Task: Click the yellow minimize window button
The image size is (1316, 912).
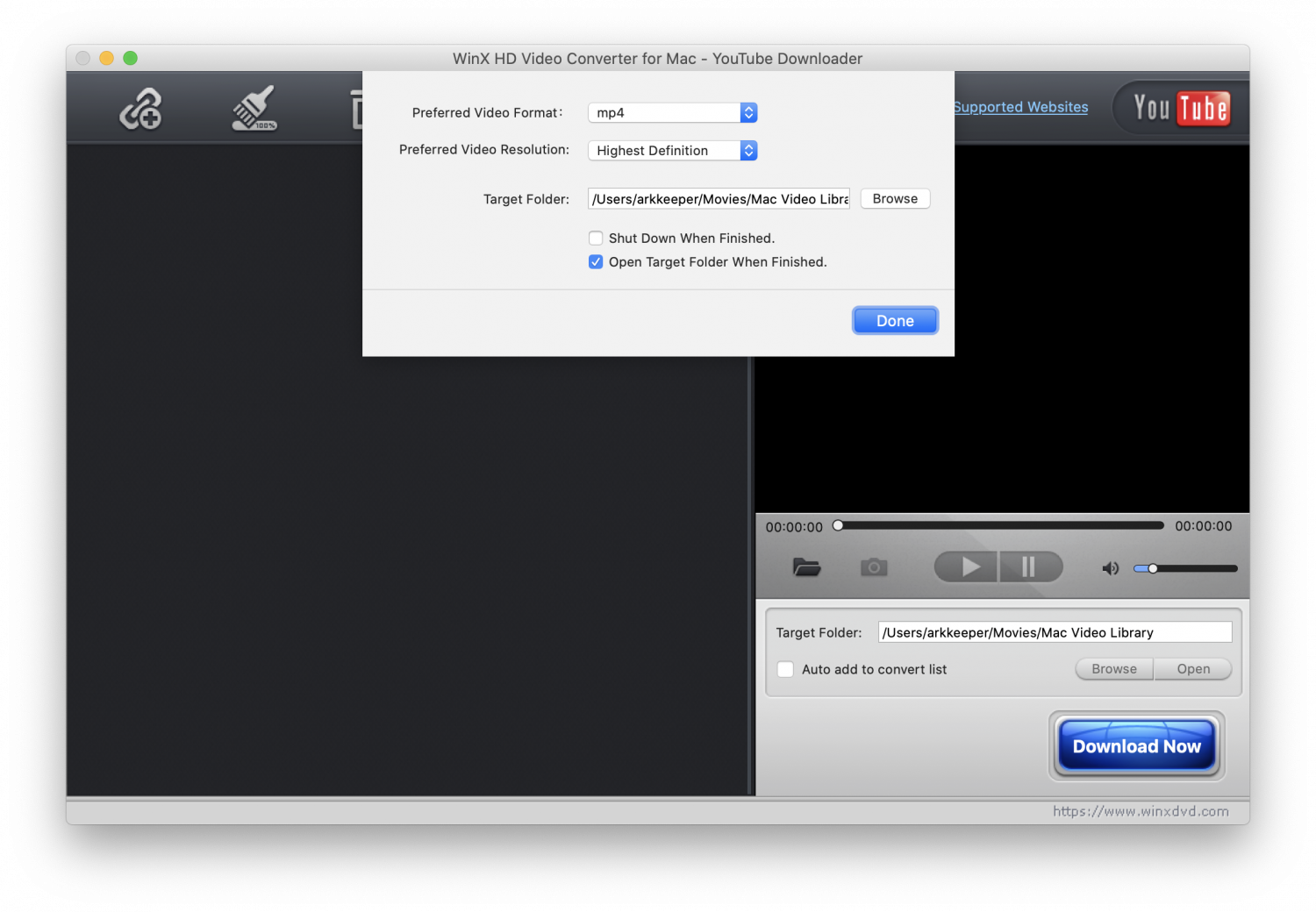Action: [x=107, y=58]
